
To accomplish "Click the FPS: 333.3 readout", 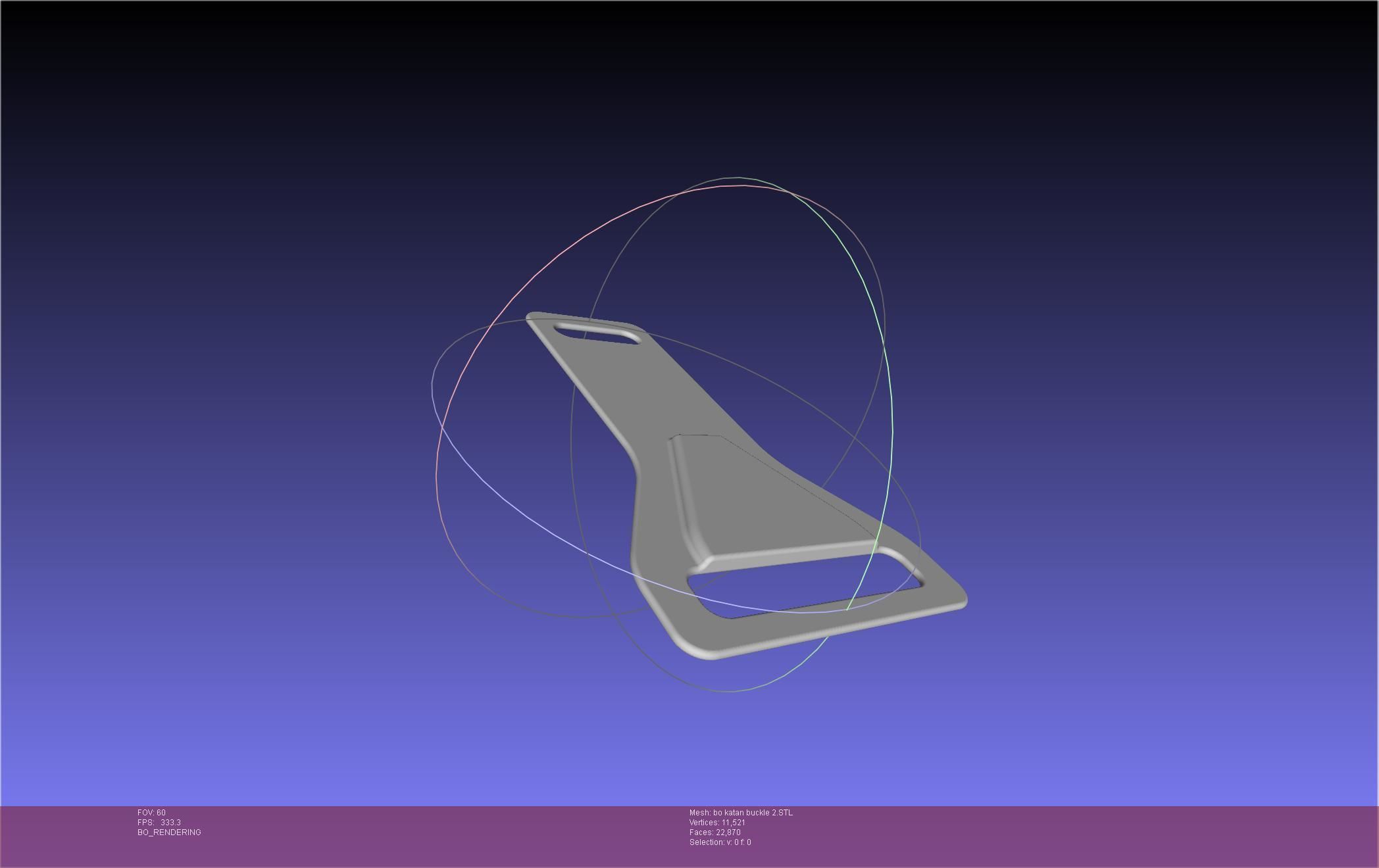I will (x=159, y=823).
